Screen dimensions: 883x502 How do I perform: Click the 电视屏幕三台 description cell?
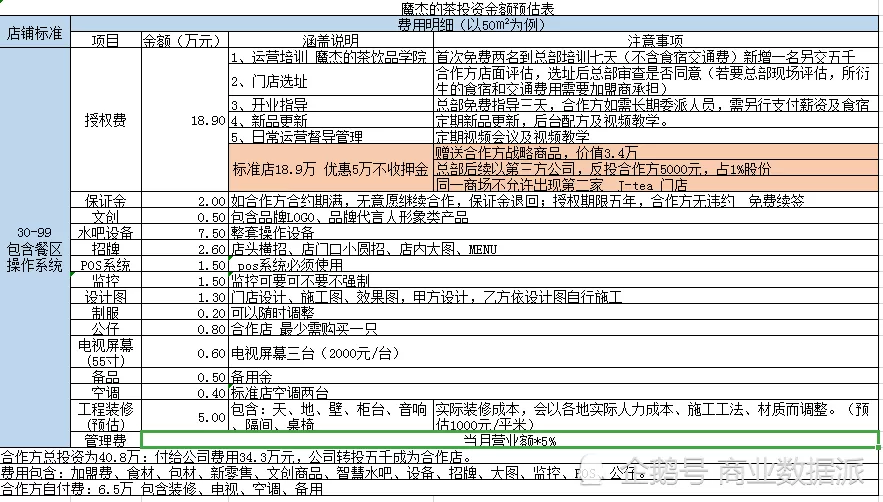pyautogui.click(x=555, y=353)
